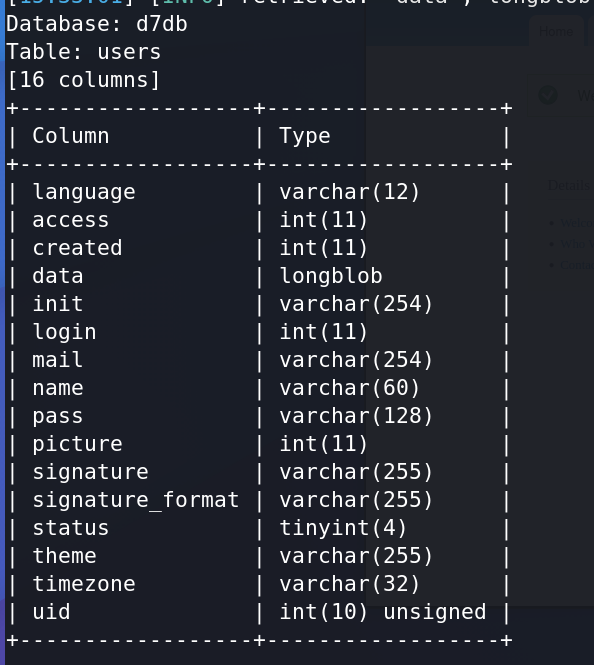Click the 'name' column entry
594x665 pixels.
pos(58,388)
